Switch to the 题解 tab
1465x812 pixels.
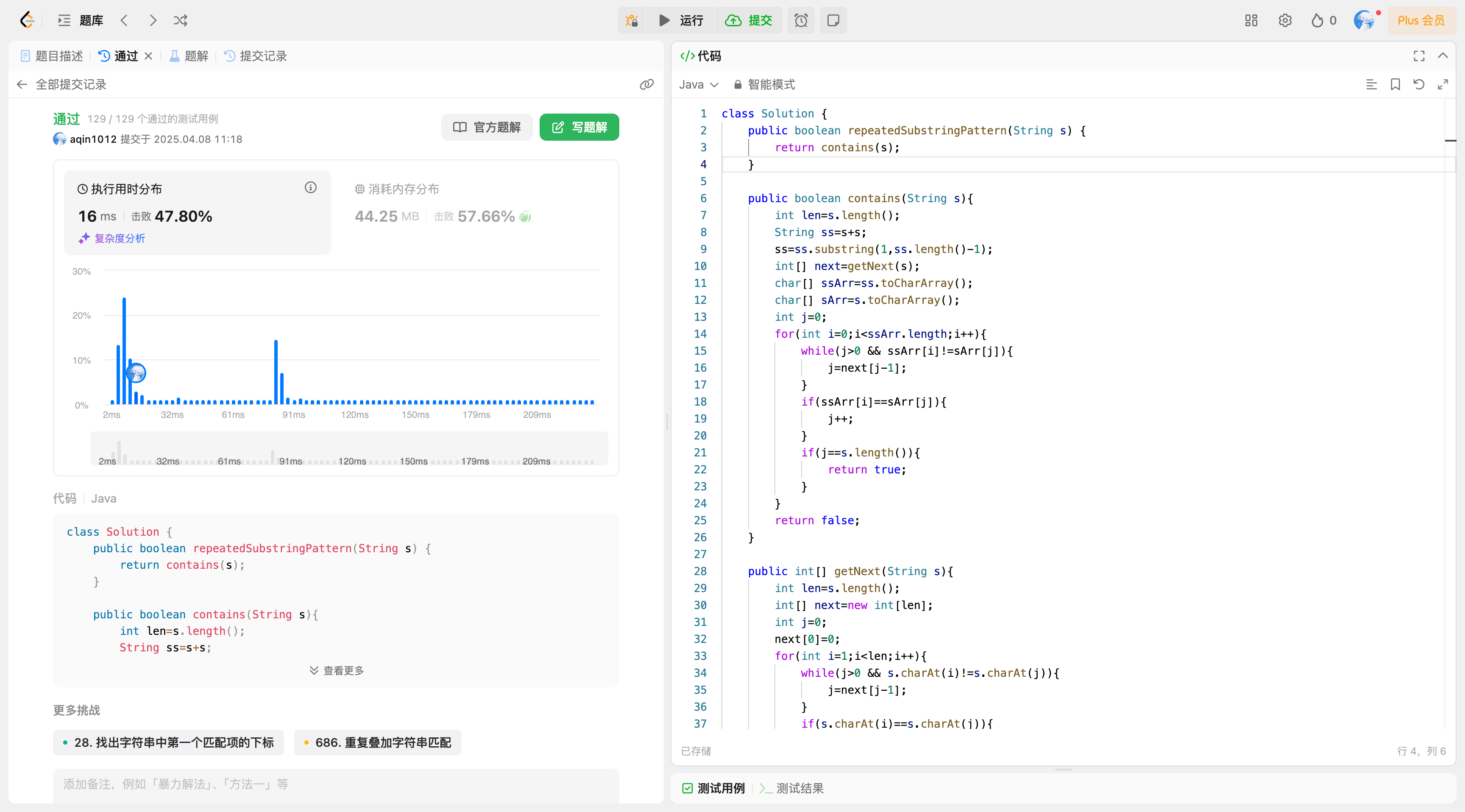click(x=188, y=56)
